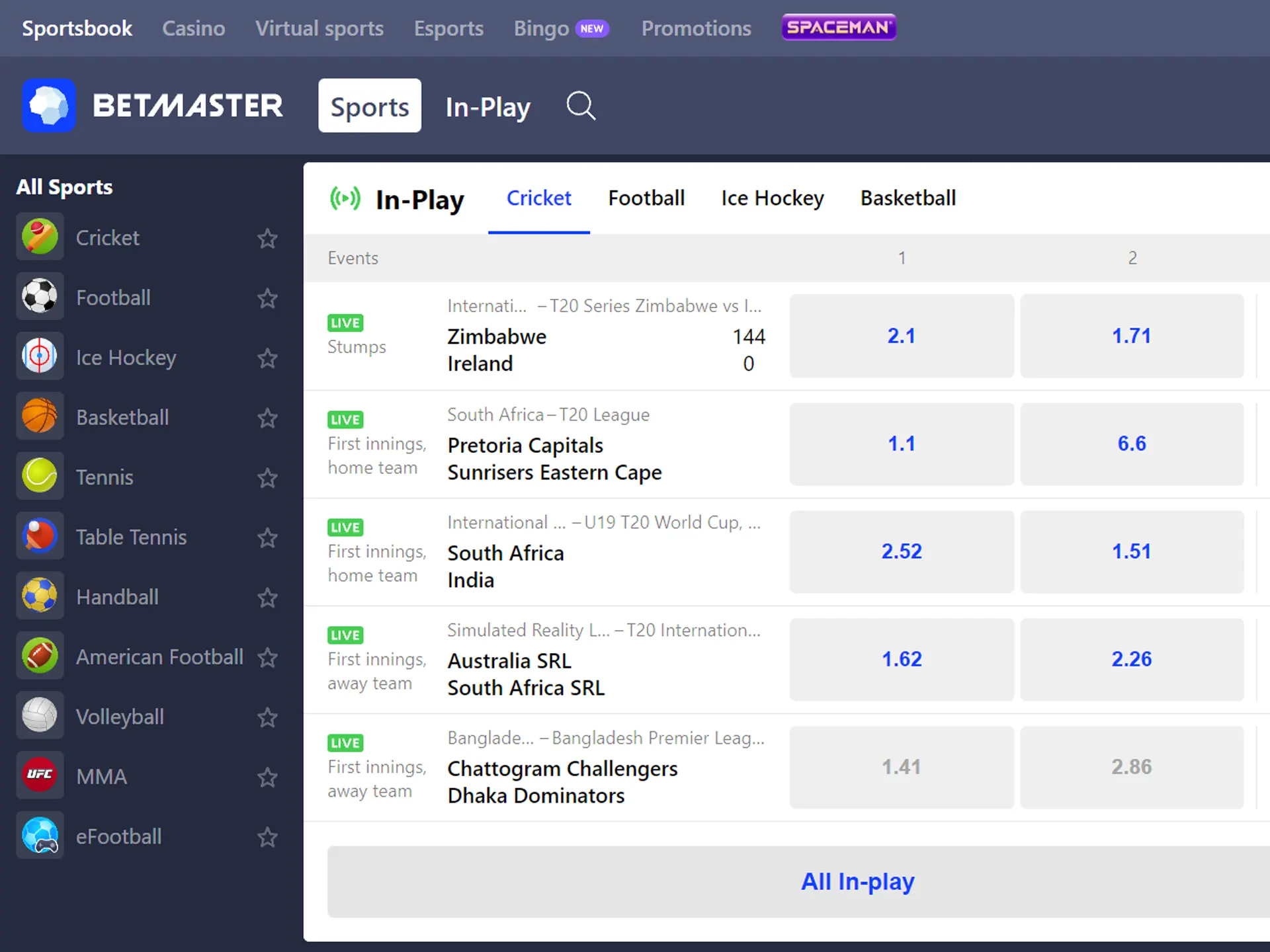
Task: Favorite Cricket with its star
Action: [x=267, y=238]
